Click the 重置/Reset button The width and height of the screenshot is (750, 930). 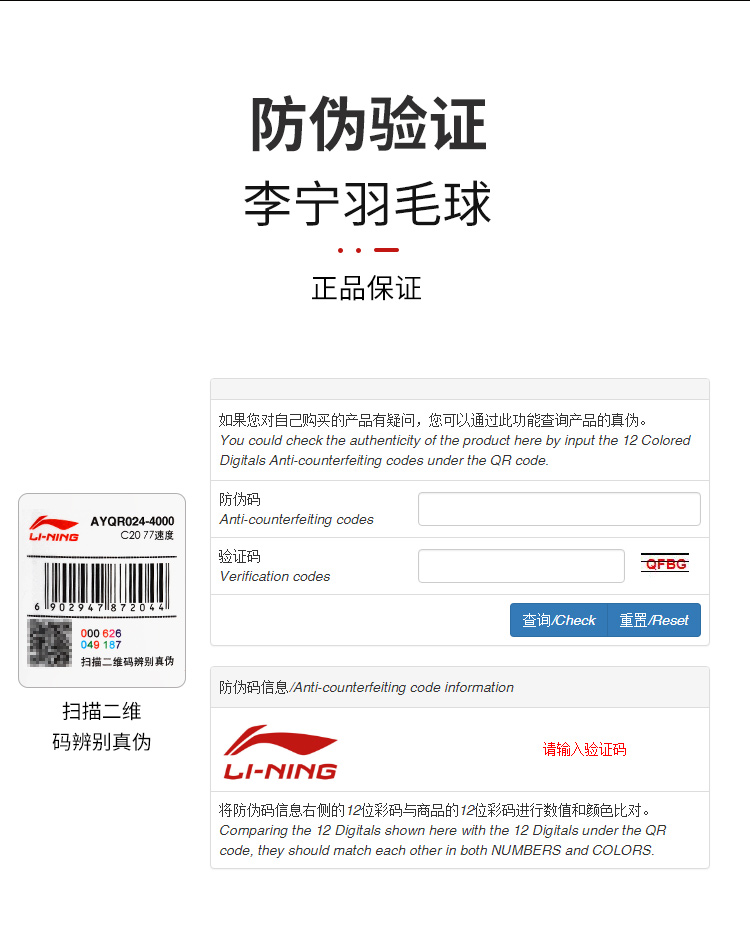(654, 620)
